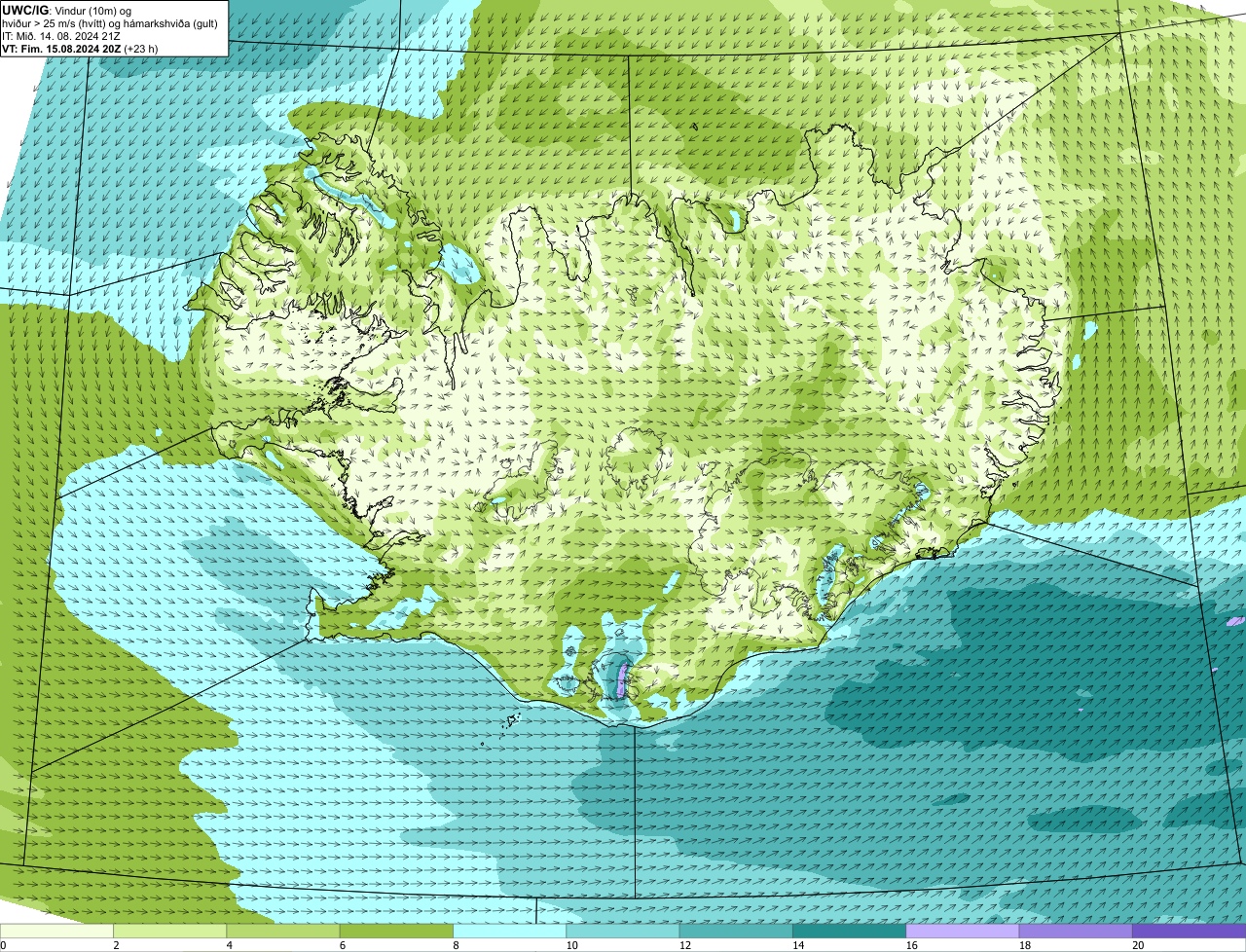
Task: Click the legend value label "20"
Action: point(1138,945)
